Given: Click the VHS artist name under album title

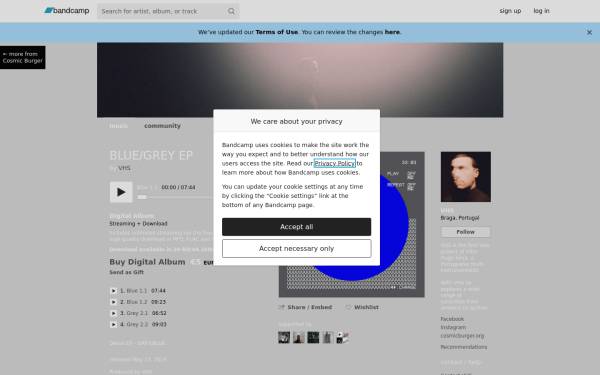Looking at the screenshot, I should click(124, 168).
